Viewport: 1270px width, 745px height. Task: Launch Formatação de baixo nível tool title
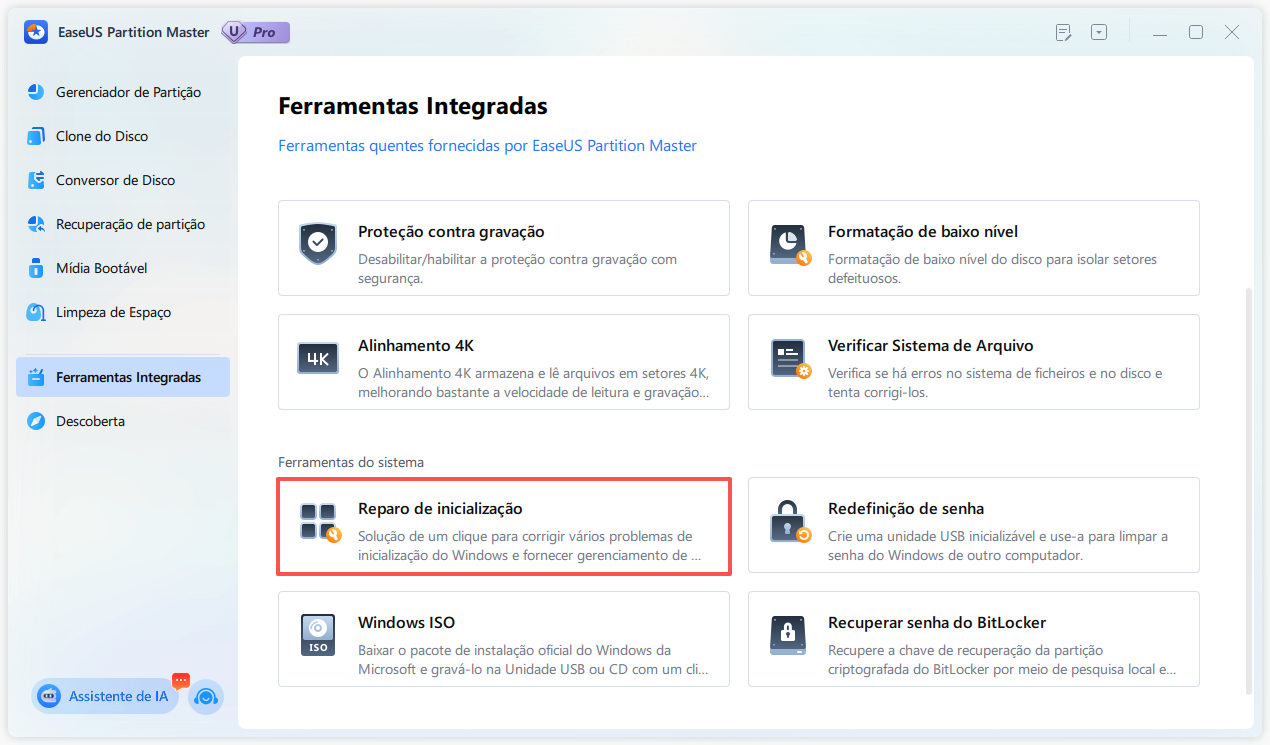pos(923,232)
